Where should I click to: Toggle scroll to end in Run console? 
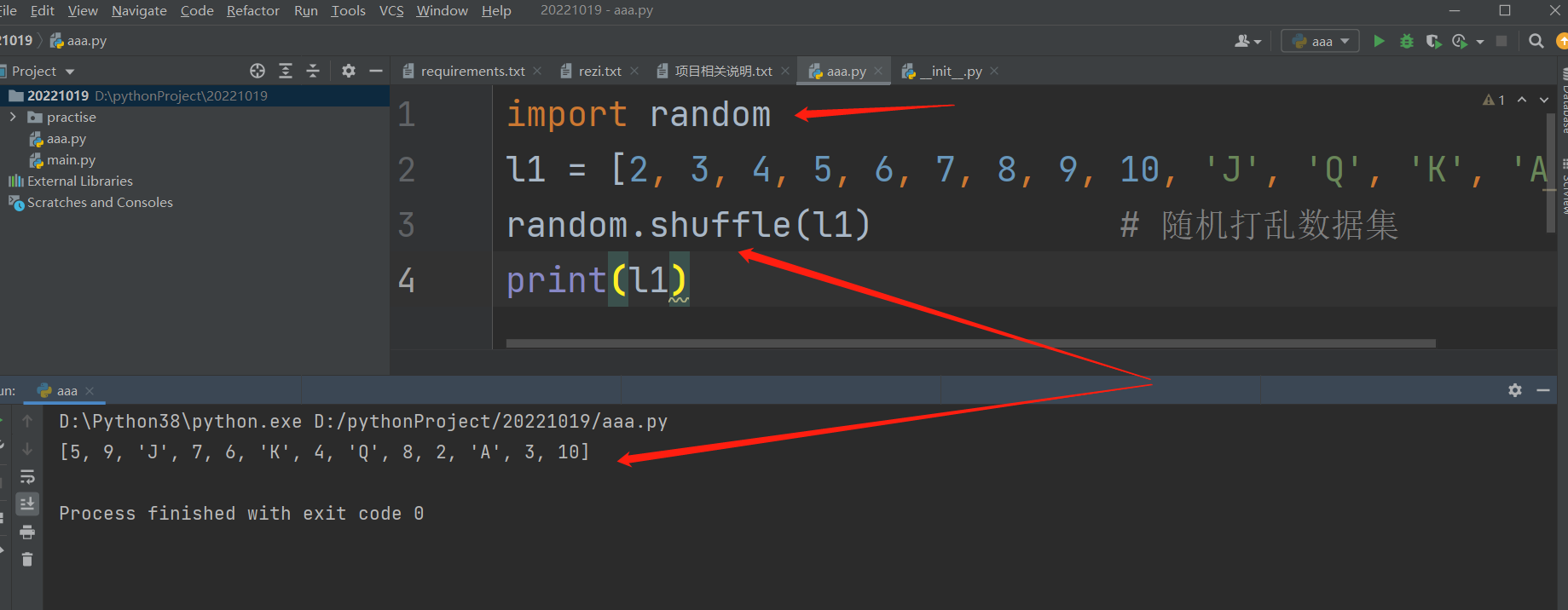pos(27,504)
